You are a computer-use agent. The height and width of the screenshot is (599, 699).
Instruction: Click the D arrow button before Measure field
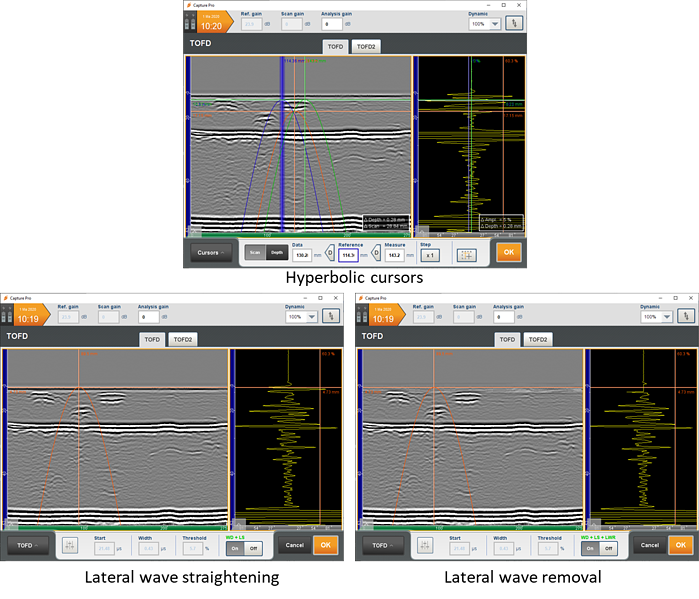(376, 254)
